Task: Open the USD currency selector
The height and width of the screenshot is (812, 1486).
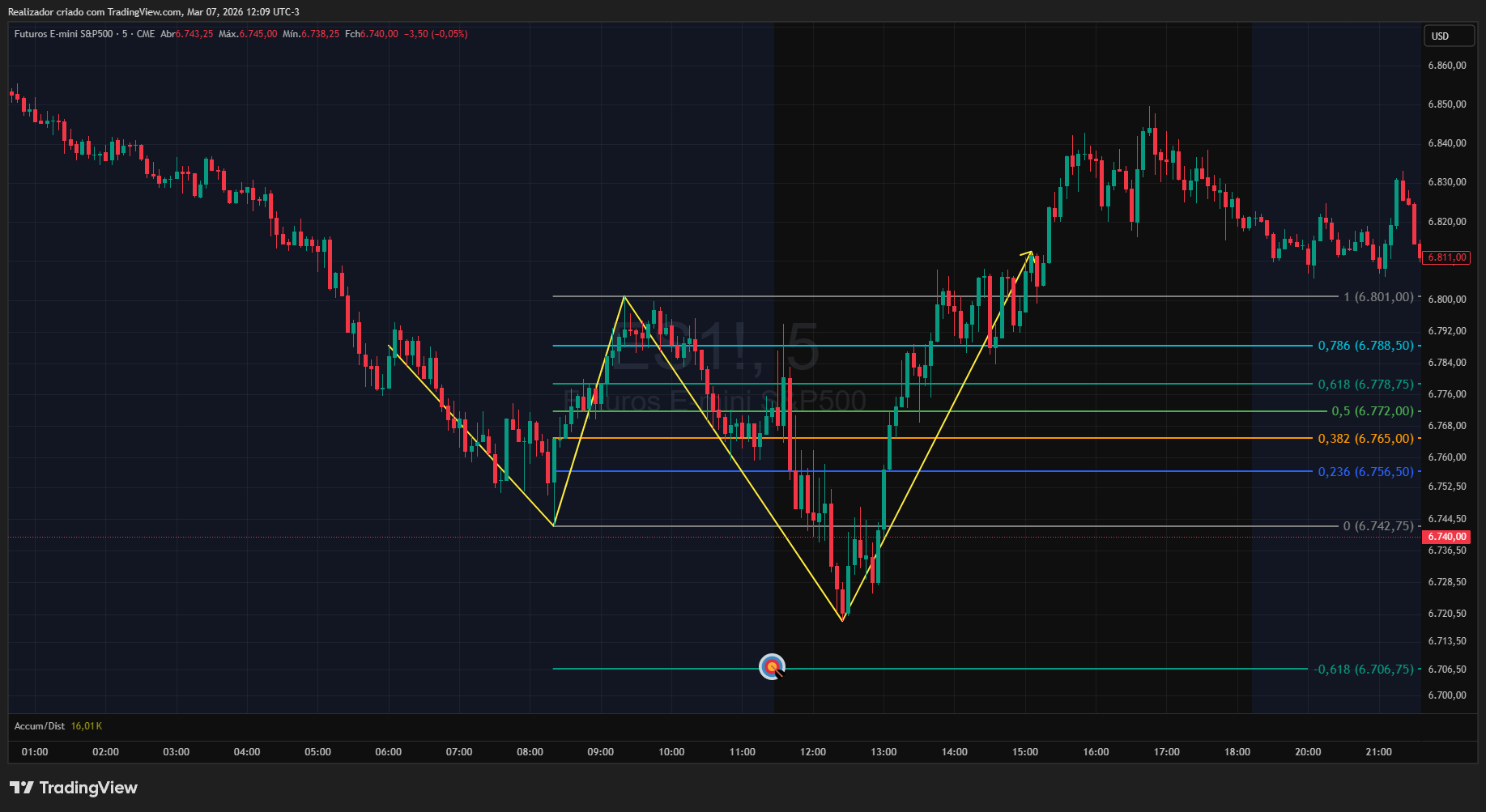Action: 1449,36
